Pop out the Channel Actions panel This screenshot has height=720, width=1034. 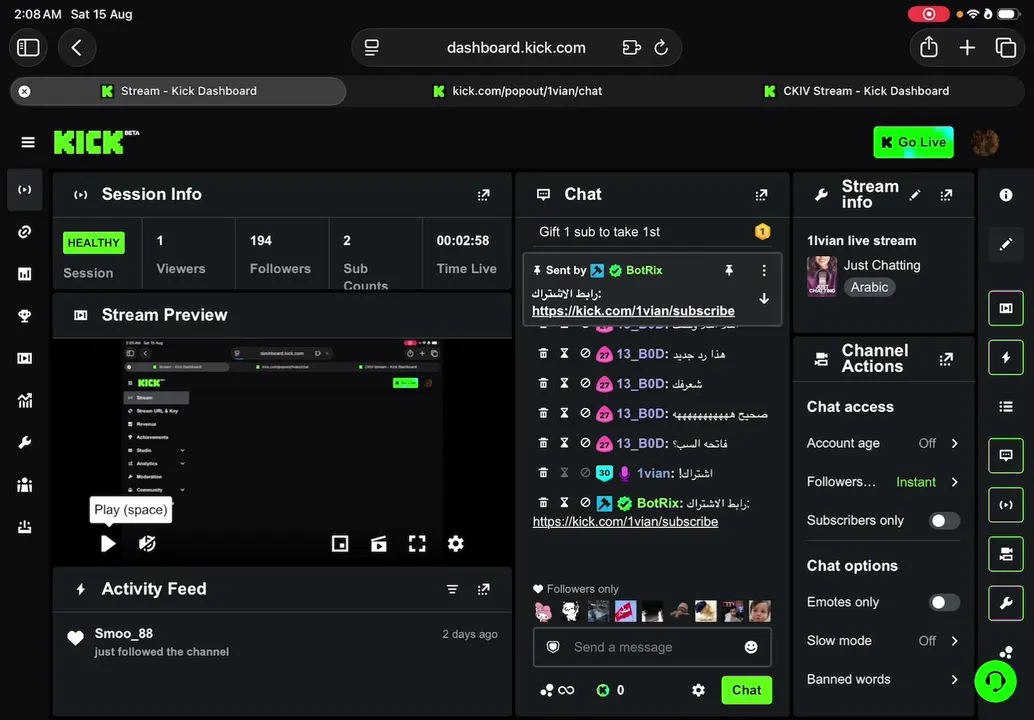[x=946, y=359]
